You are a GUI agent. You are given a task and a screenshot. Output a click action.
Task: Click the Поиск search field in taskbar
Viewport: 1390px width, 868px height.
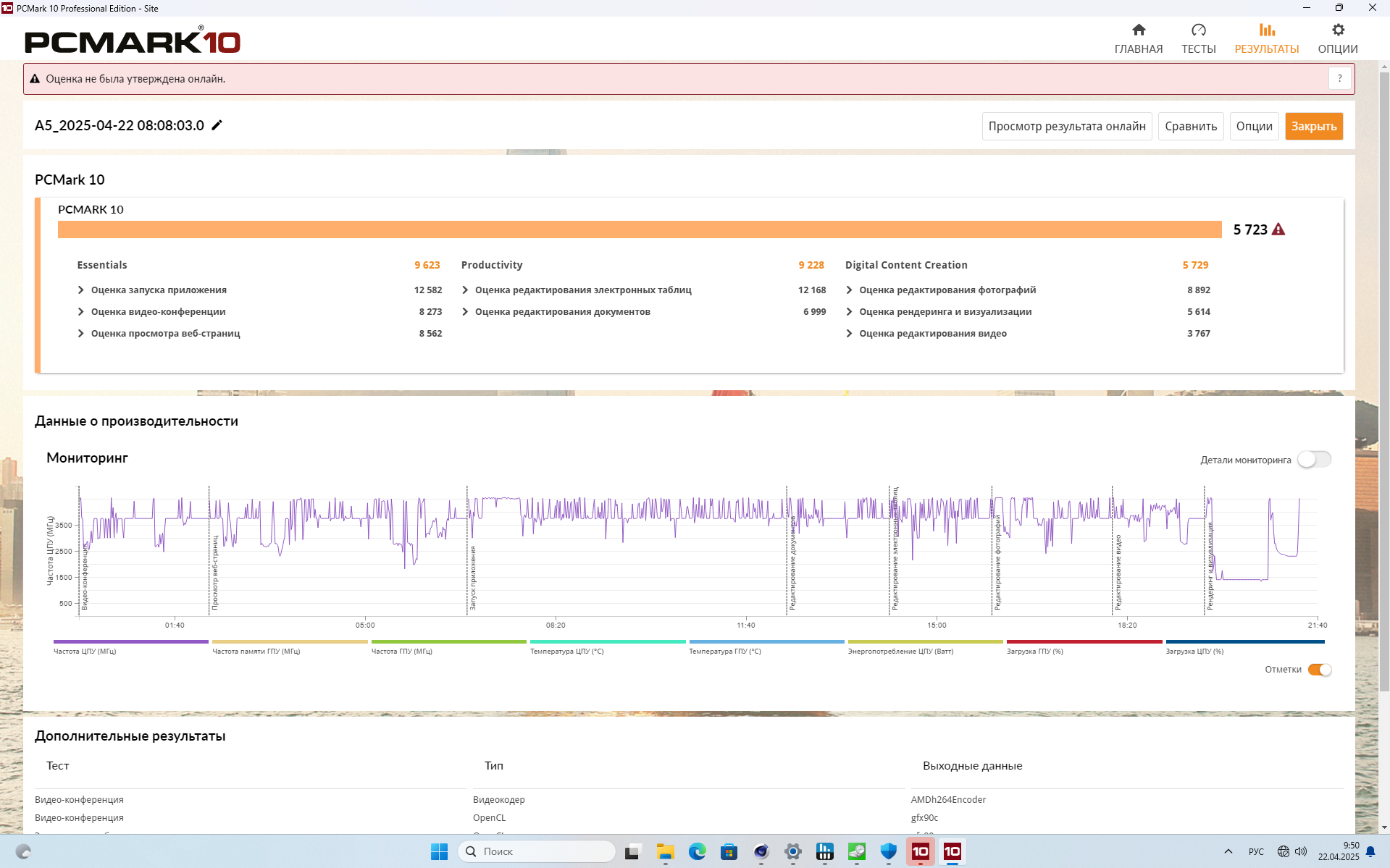click(x=536, y=851)
